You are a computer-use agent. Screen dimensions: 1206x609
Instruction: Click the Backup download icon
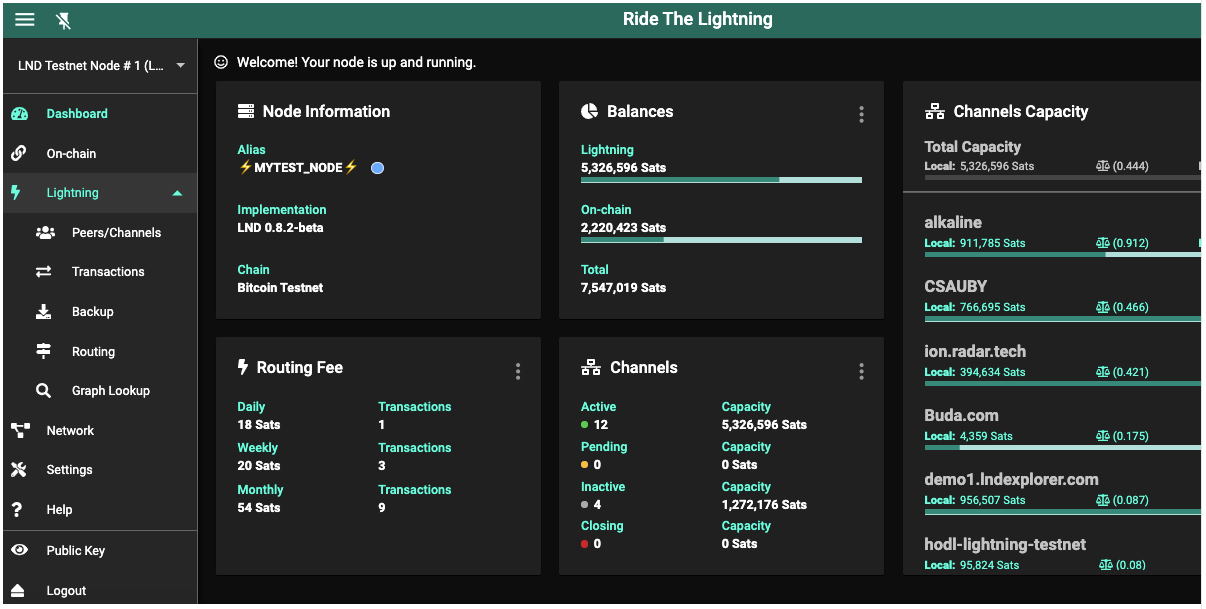point(44,312)
